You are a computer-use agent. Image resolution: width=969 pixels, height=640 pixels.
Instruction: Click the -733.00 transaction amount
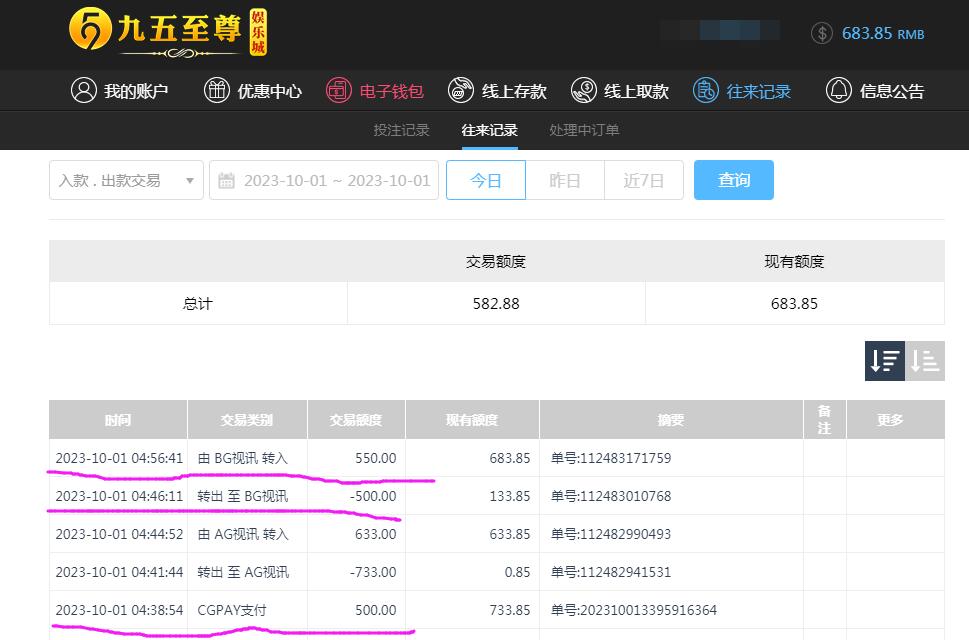(373, 572)
